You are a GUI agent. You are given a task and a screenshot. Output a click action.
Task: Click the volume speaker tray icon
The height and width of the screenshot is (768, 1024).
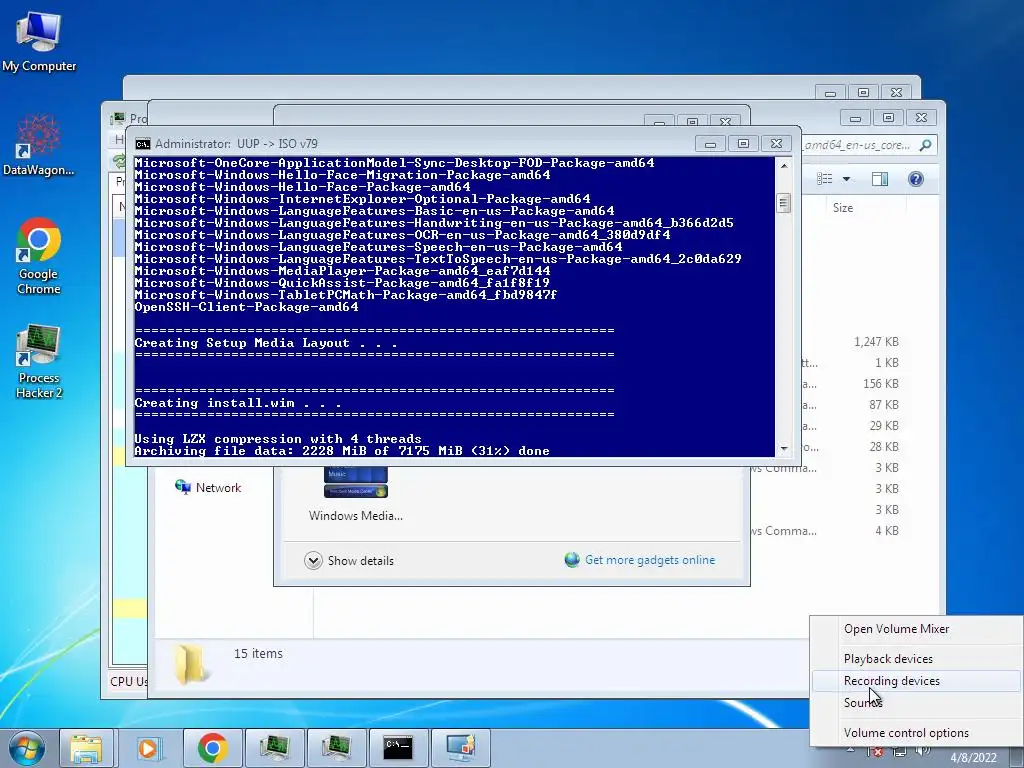(923, 752)
